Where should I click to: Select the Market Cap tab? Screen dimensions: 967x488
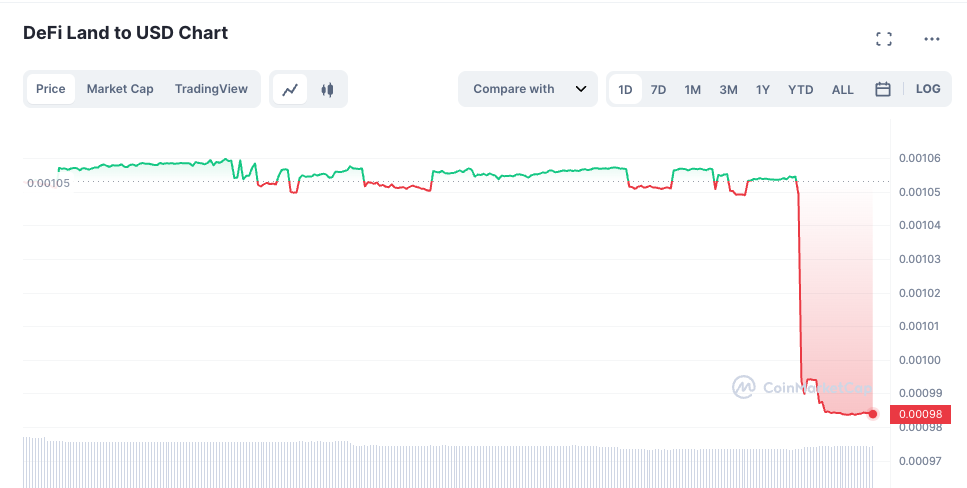120,89
